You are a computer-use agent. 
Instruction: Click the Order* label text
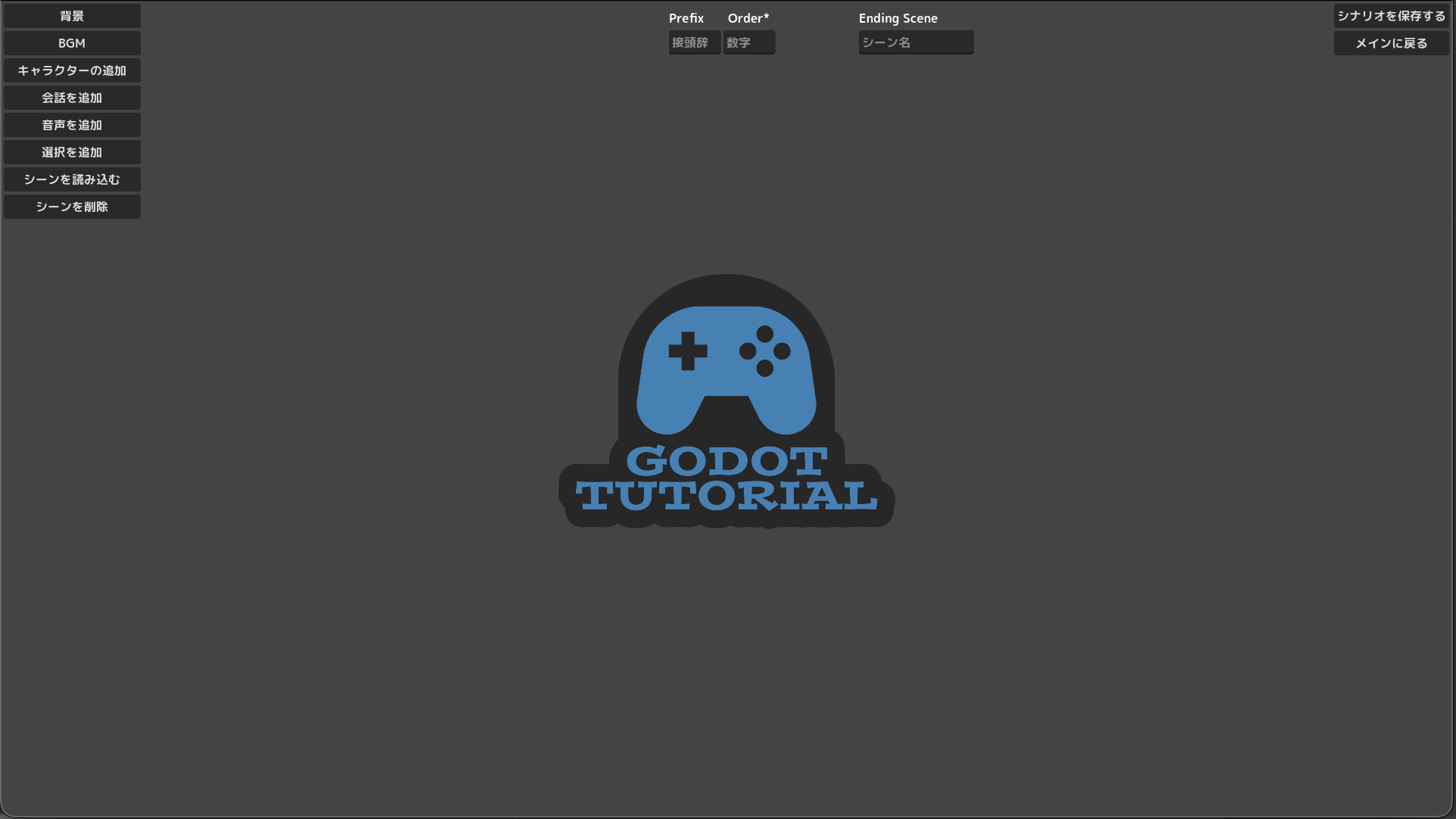[x=748, y=18]
